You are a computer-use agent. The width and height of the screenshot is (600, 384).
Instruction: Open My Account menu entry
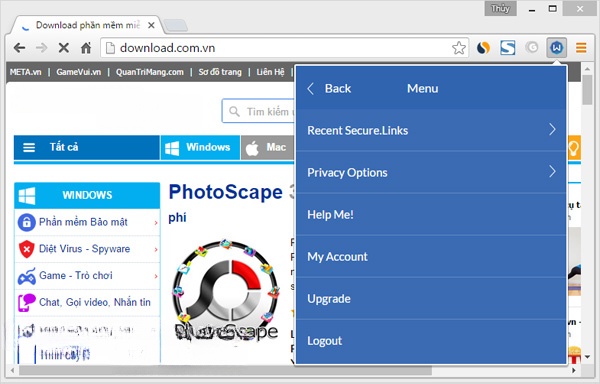pyautogui.click(x=431, y=257)
